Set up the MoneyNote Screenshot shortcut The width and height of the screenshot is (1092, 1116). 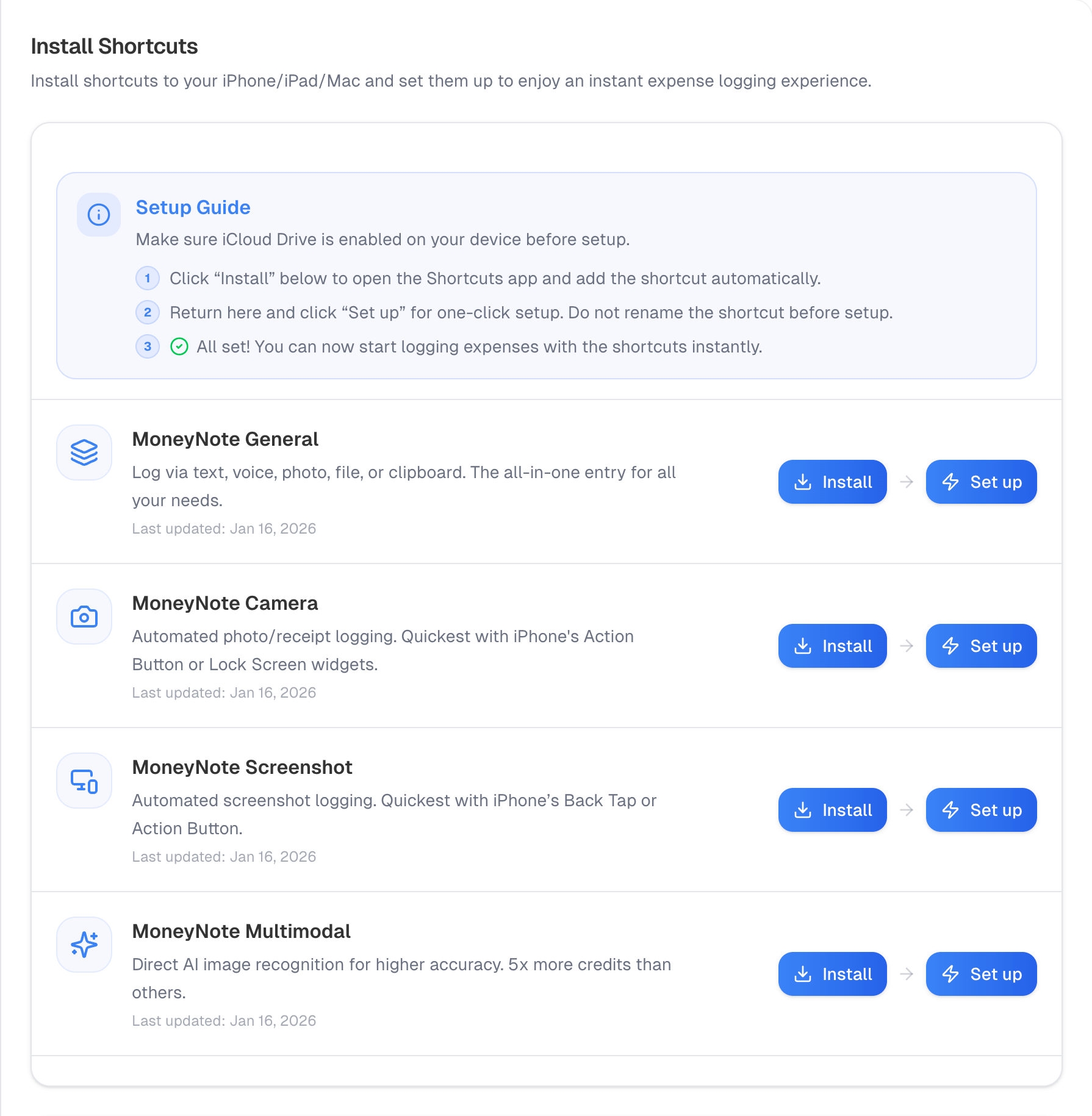pos(981,810)
